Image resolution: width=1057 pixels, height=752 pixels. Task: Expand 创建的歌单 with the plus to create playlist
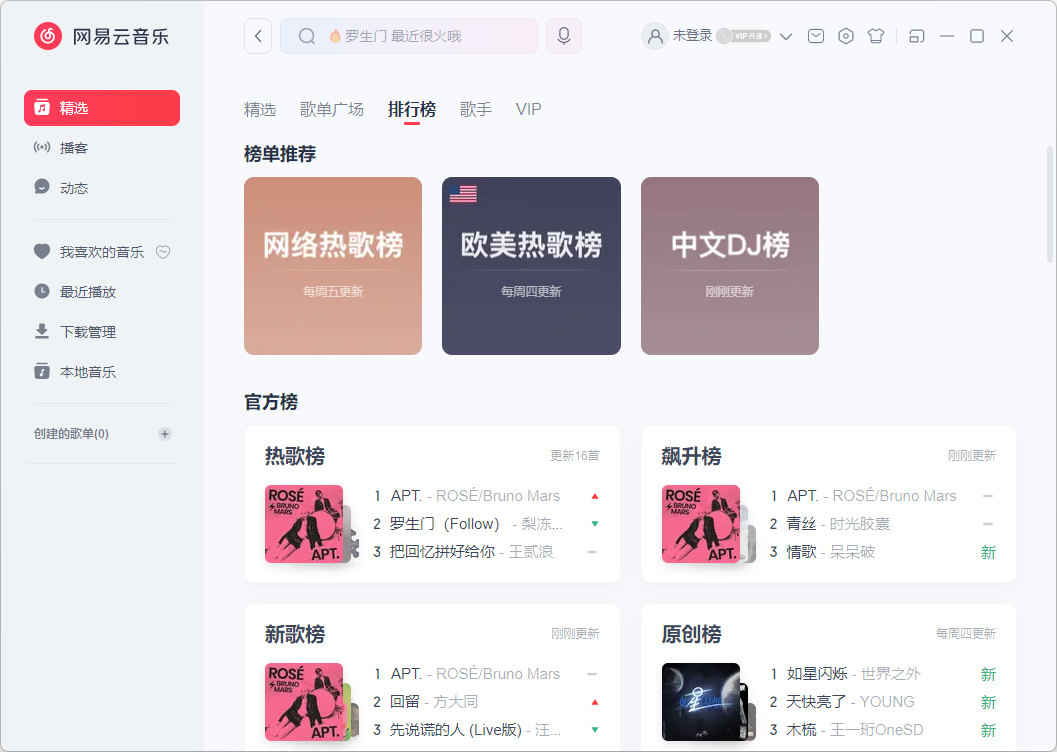coord(164,433)
